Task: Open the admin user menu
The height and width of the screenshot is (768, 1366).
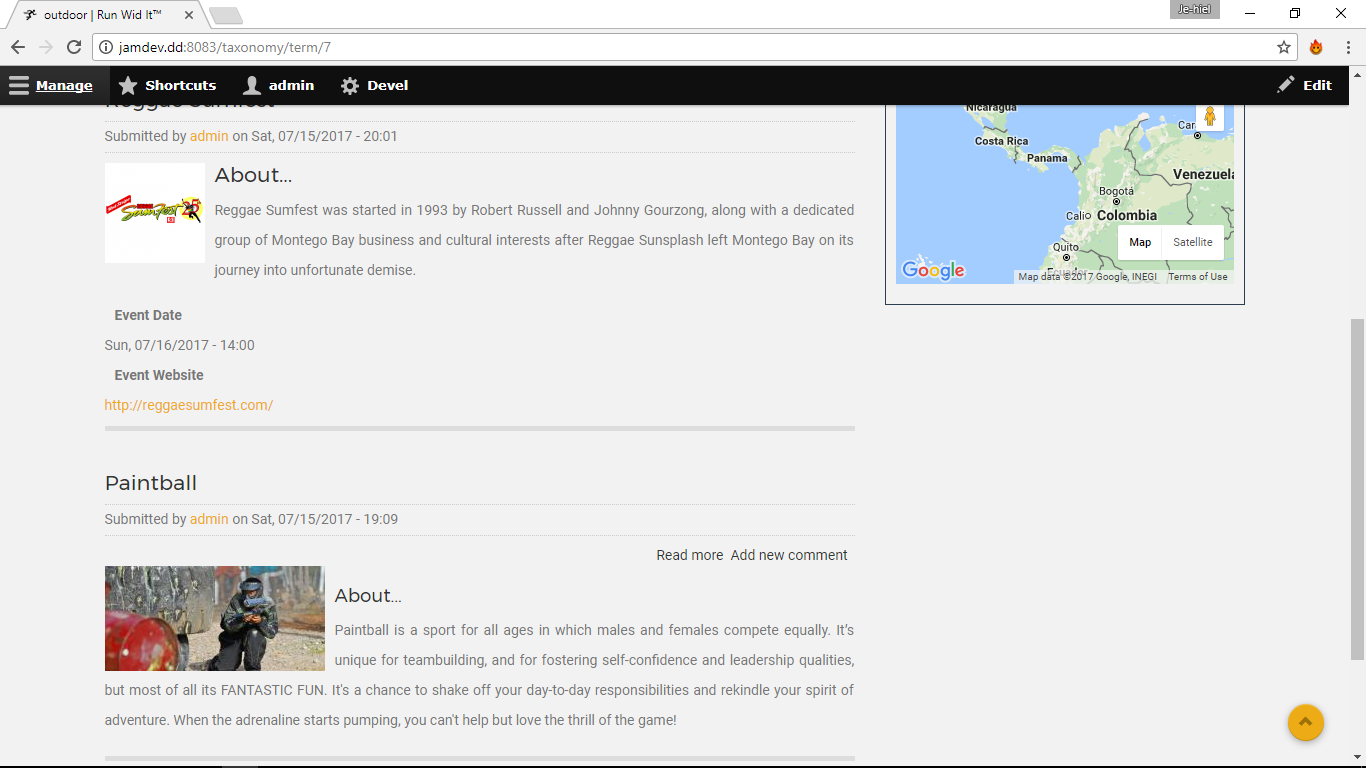Action: point(279,85)
